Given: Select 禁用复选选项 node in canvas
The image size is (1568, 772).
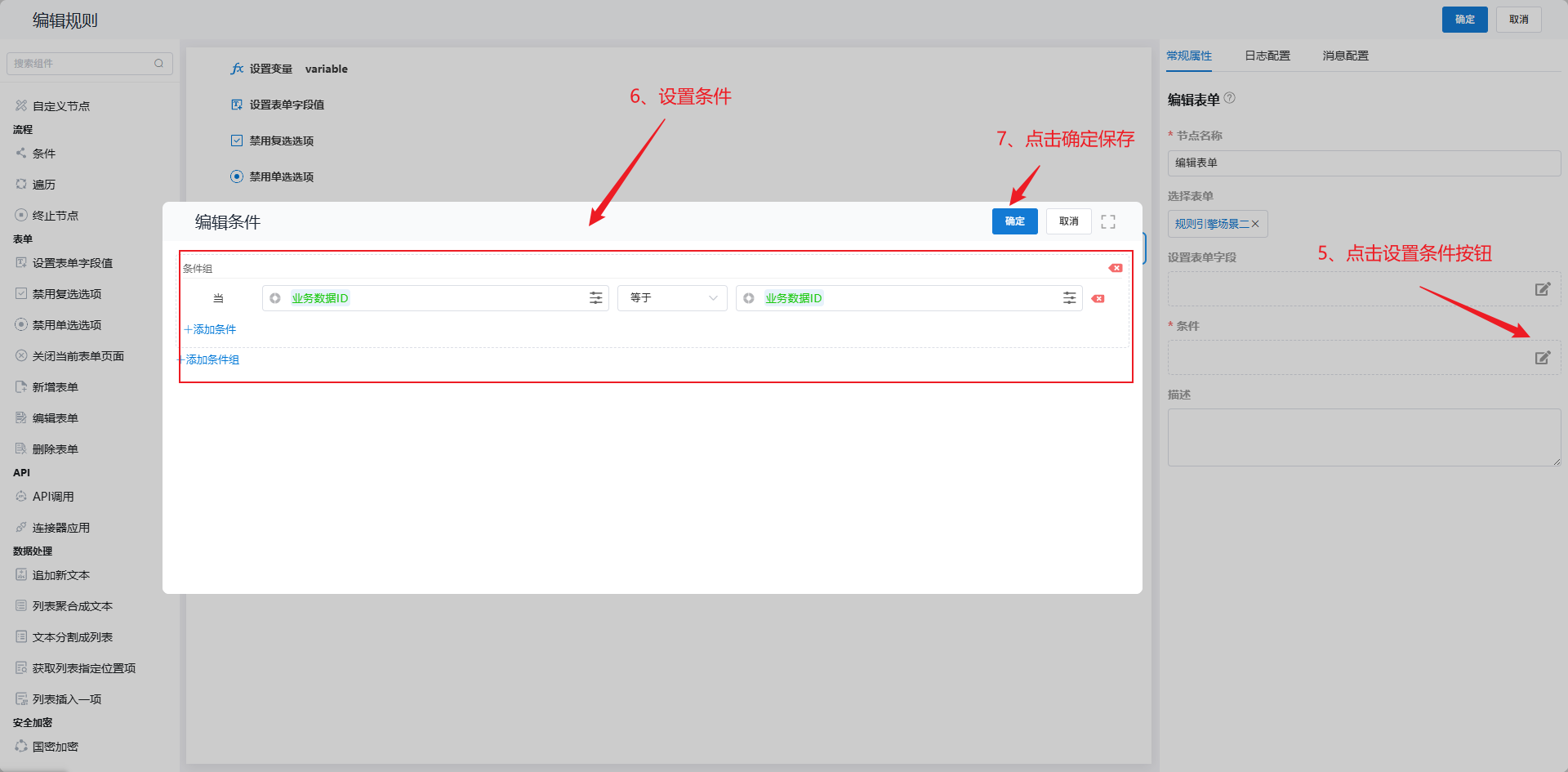Looking at the screenshot, I should point(281,141).
